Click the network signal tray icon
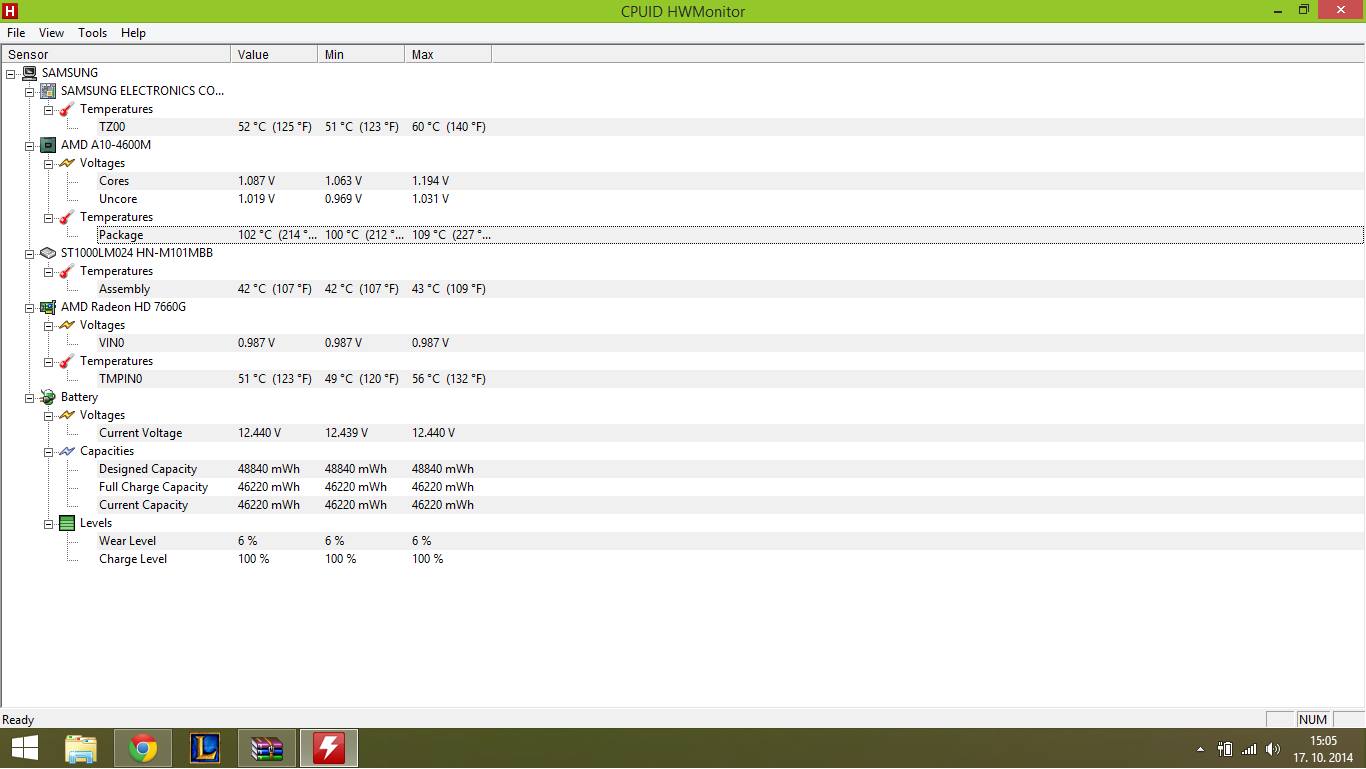Image resolution: width=1366 pixels, height=769 pixels. pos(1249,749)
